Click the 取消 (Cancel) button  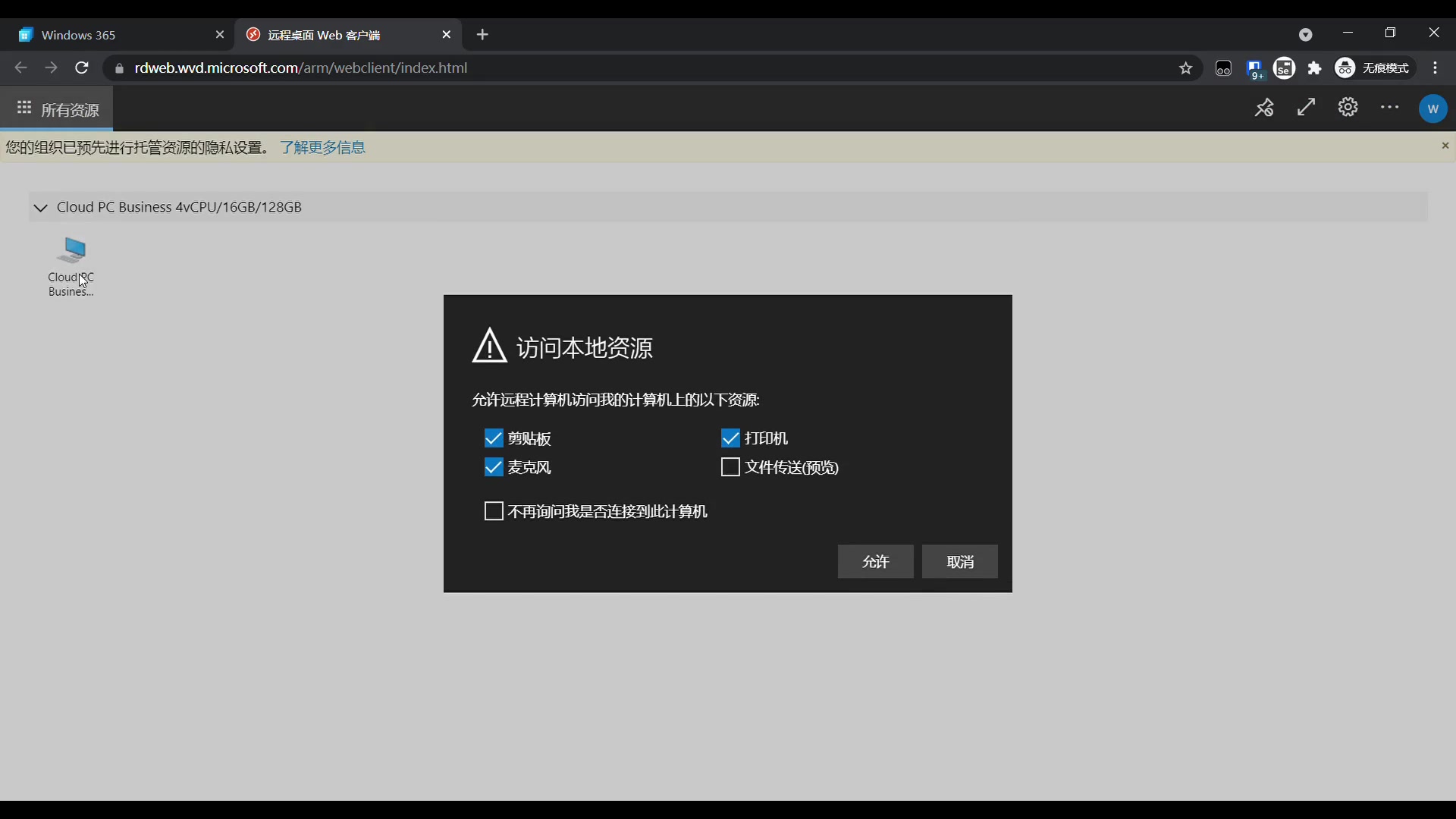[x=960, y=561]
